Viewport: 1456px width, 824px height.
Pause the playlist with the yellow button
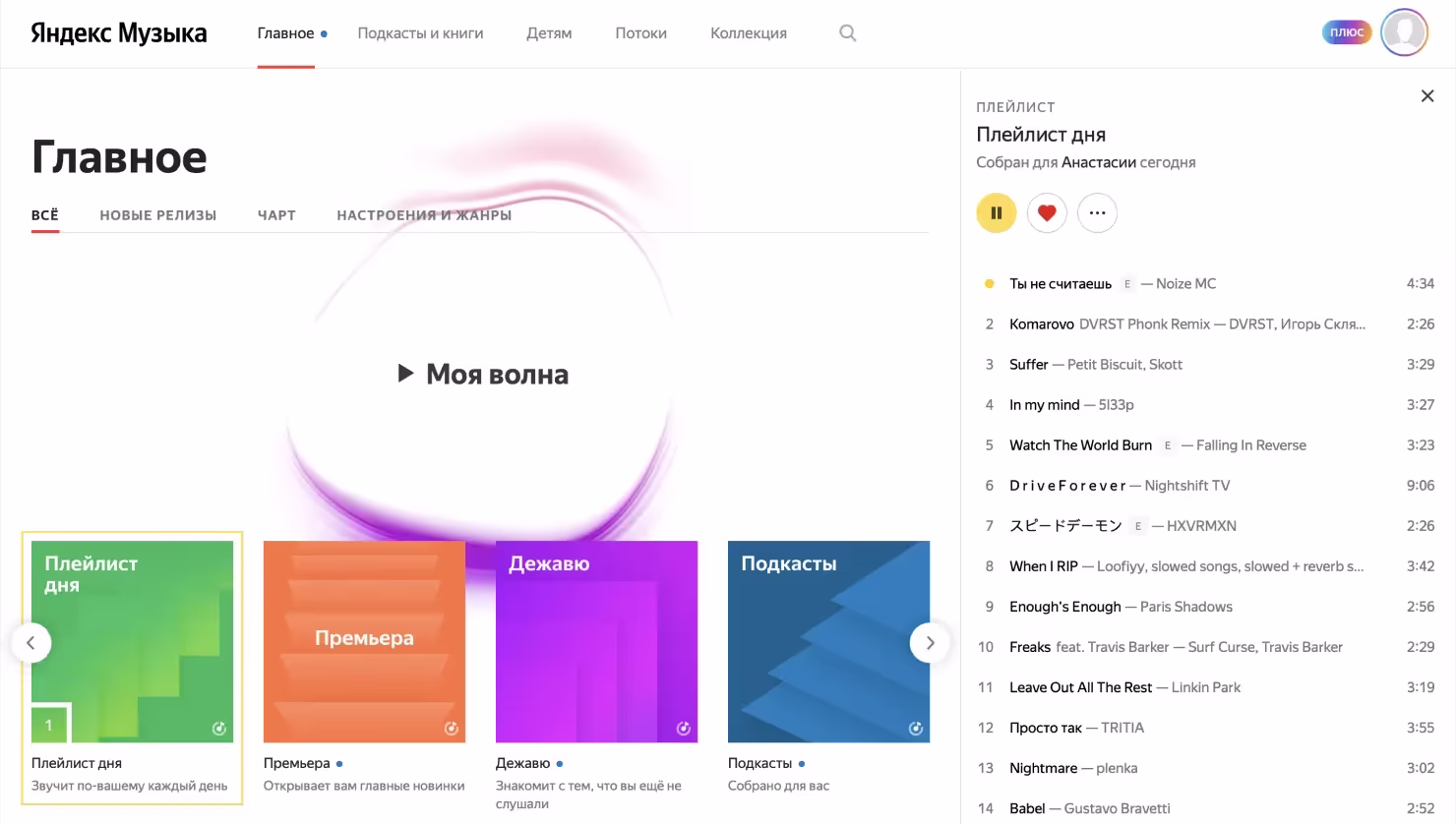(996, 212)
